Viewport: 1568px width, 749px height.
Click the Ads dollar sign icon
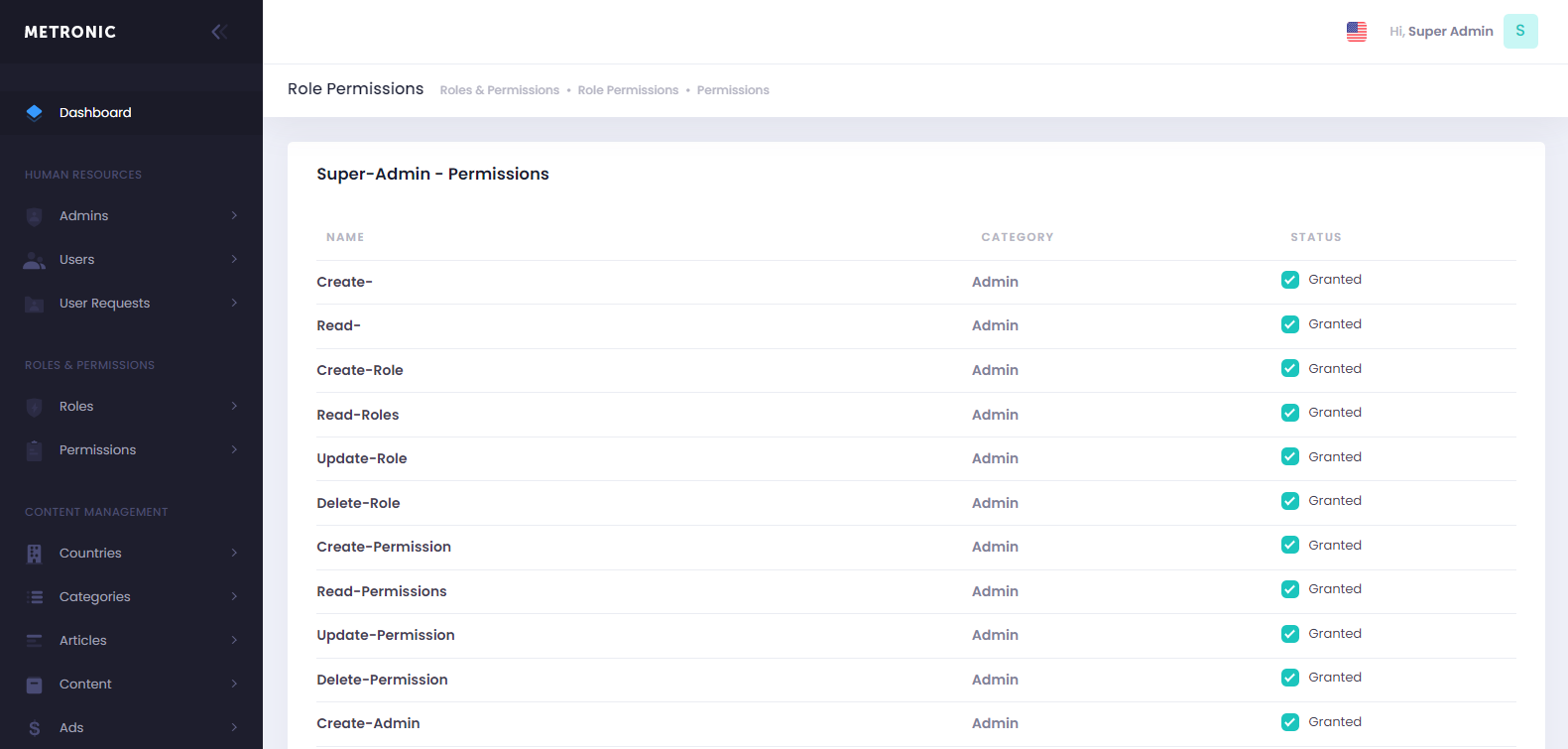point(35,728)
